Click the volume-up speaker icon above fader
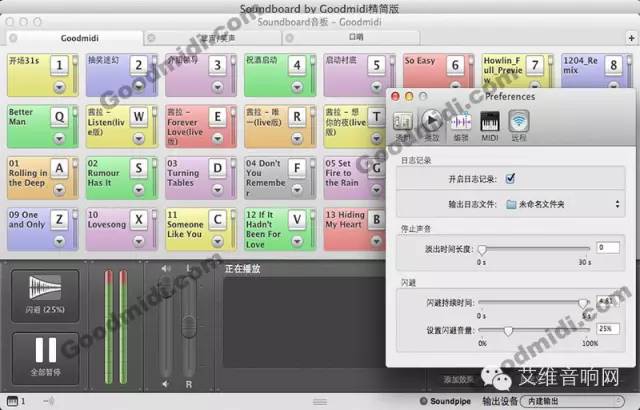This screenshot has width=640, height=410. (x=165, y=268)
